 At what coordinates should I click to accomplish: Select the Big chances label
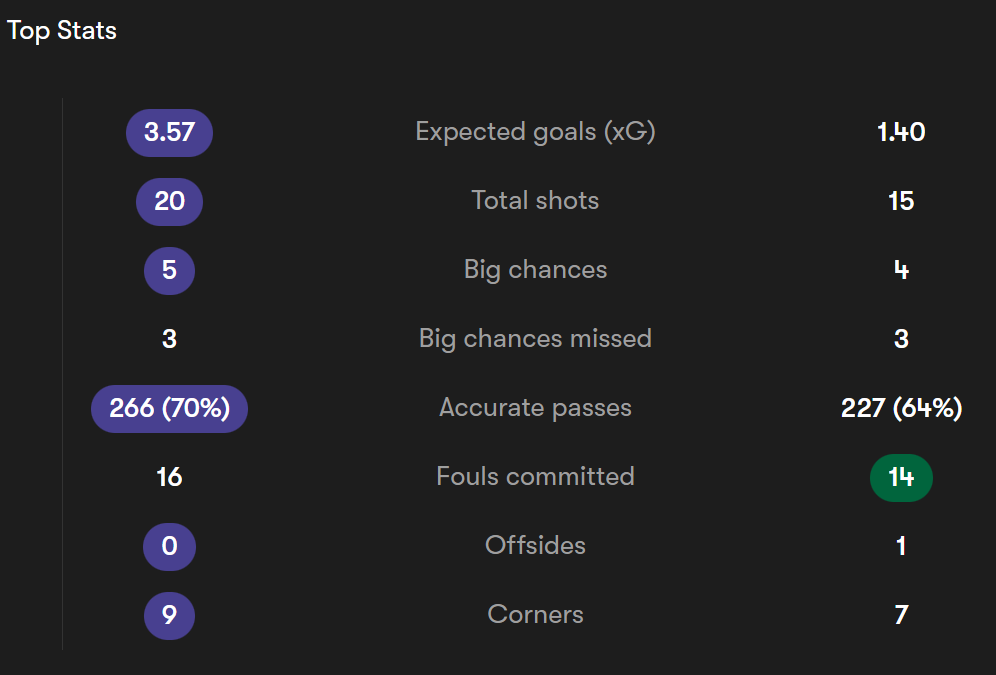(x=535, y=270)
